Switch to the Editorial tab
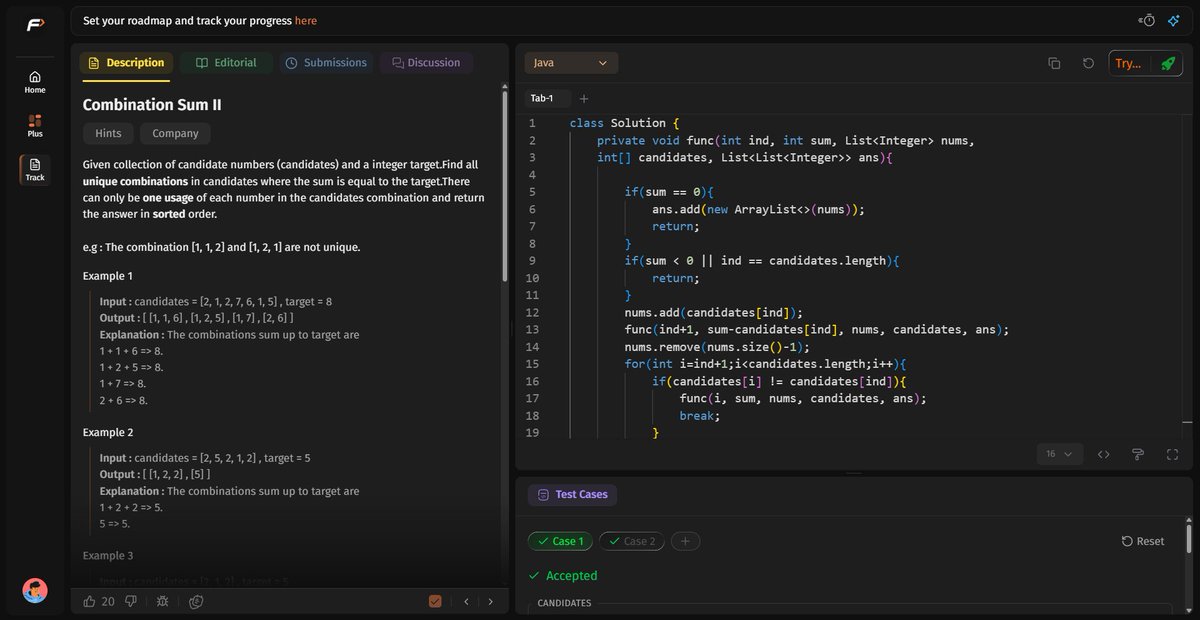Viewport: 1200px width, 620px height. [x=226, y=63]
